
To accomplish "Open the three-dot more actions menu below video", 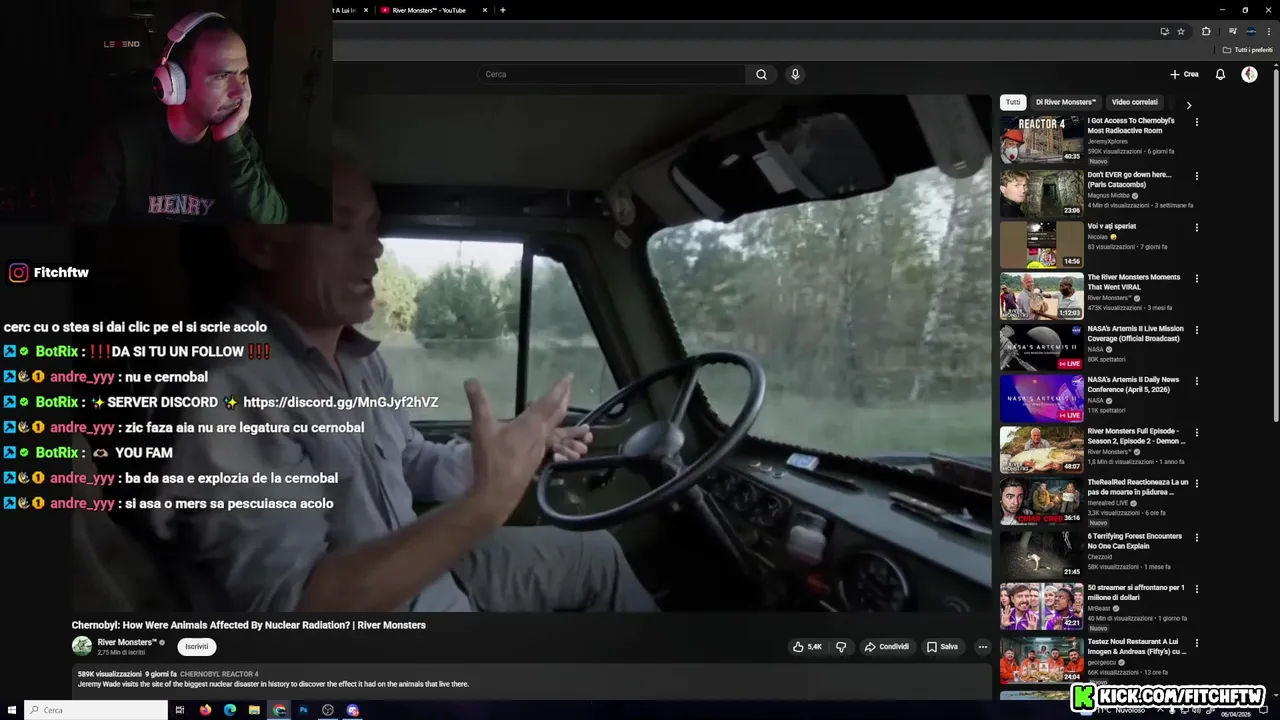I will pos(982,647).
